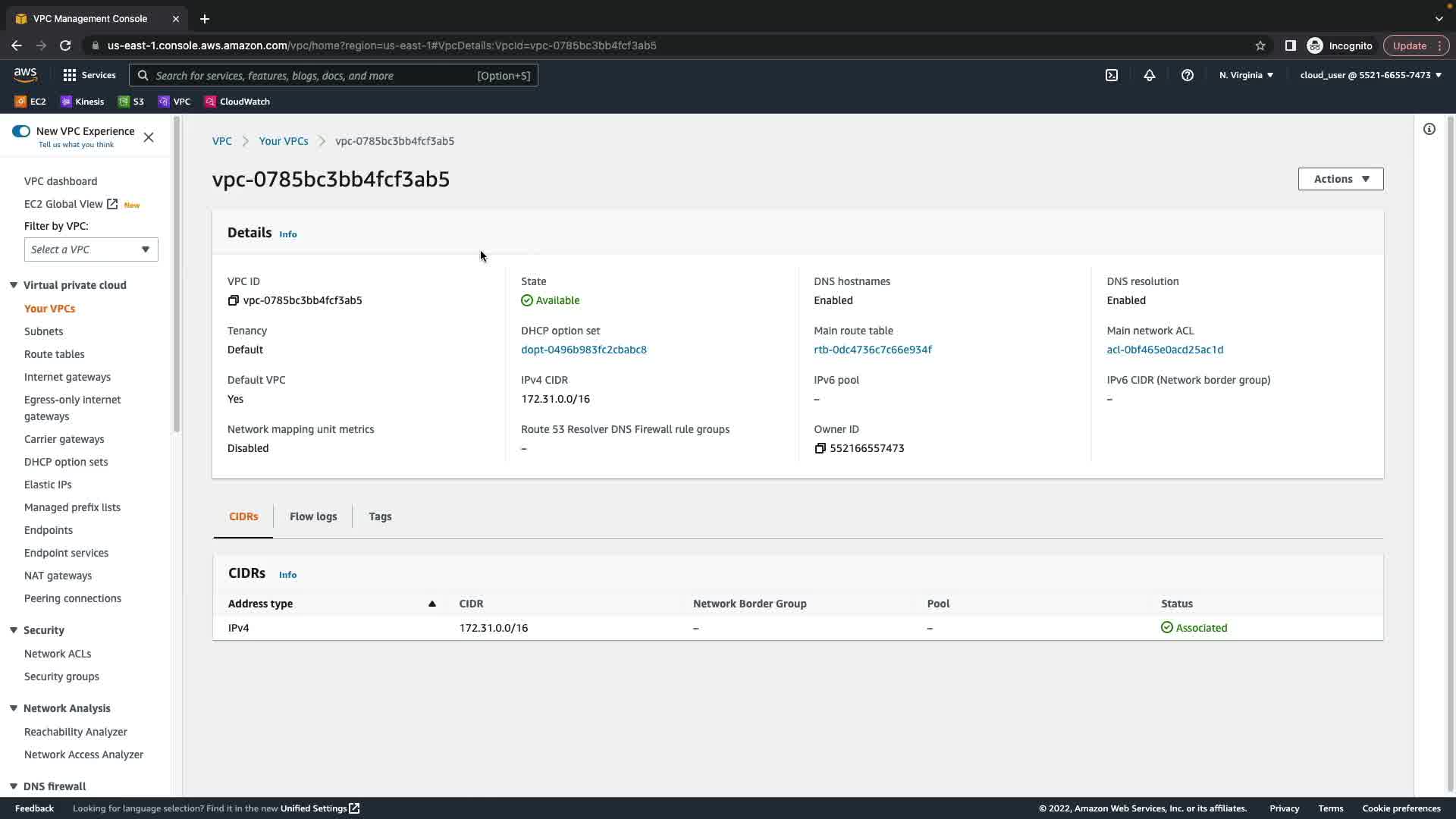Click the EC2 shortcut in favorites bar

point(30,102)
